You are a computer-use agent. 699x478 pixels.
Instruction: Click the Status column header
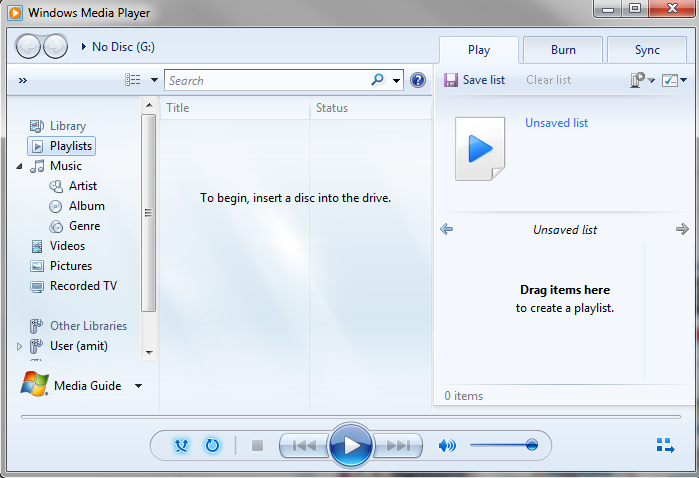[x=370, y=108]
